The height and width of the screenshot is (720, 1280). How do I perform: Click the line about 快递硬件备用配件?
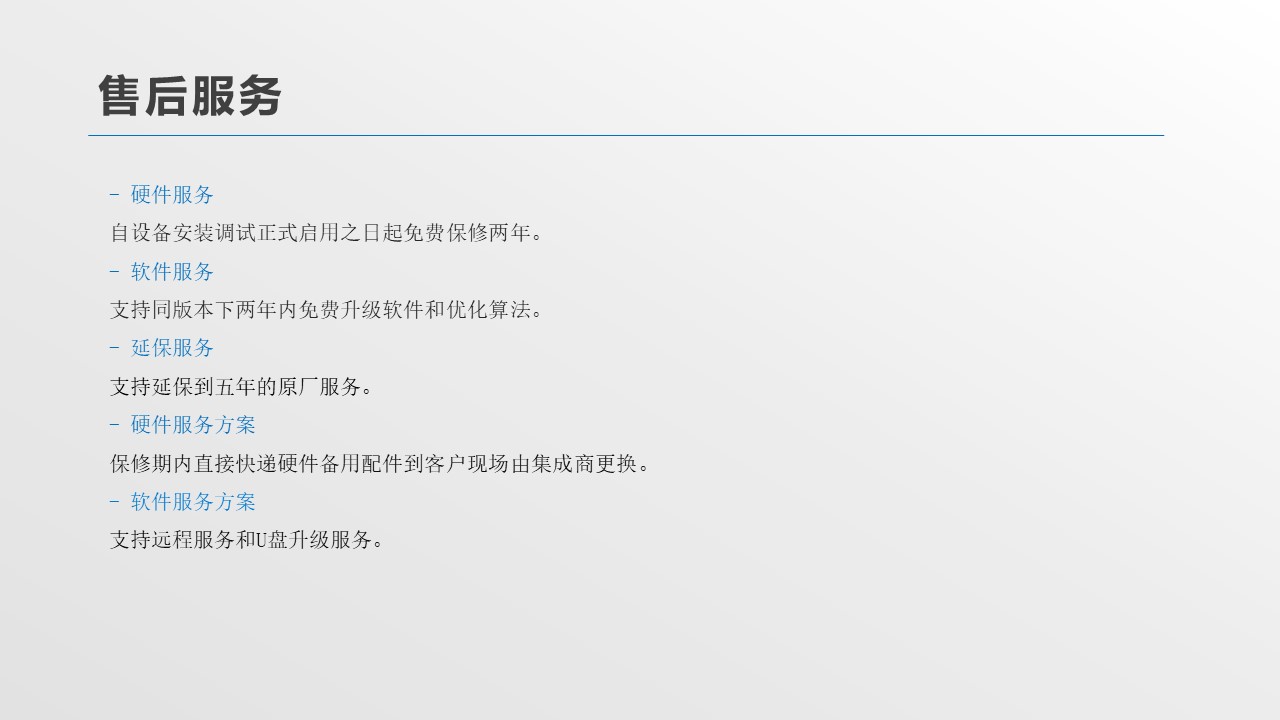(x=381, y=464)
